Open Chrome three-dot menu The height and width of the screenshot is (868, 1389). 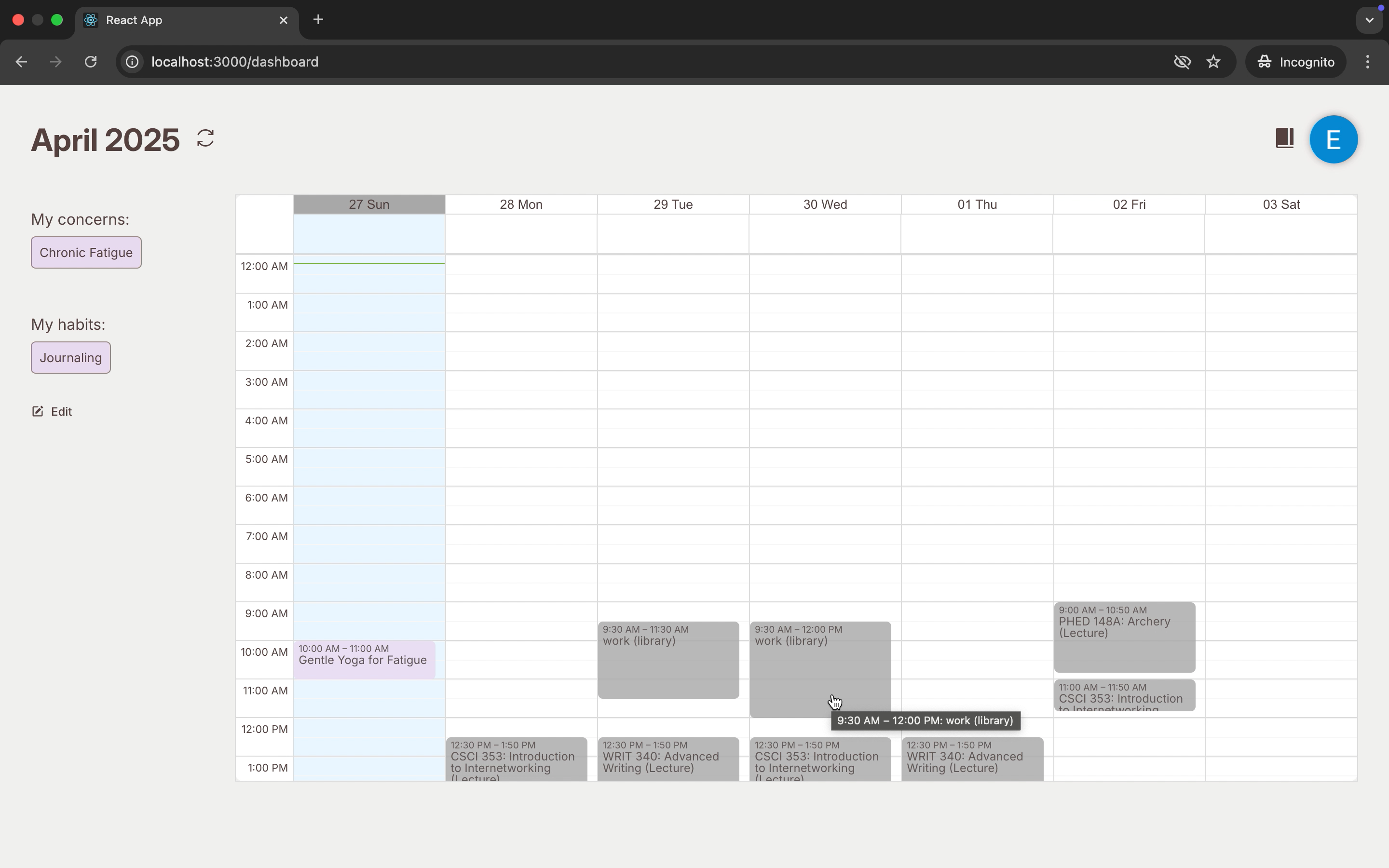click(1367, 62)
